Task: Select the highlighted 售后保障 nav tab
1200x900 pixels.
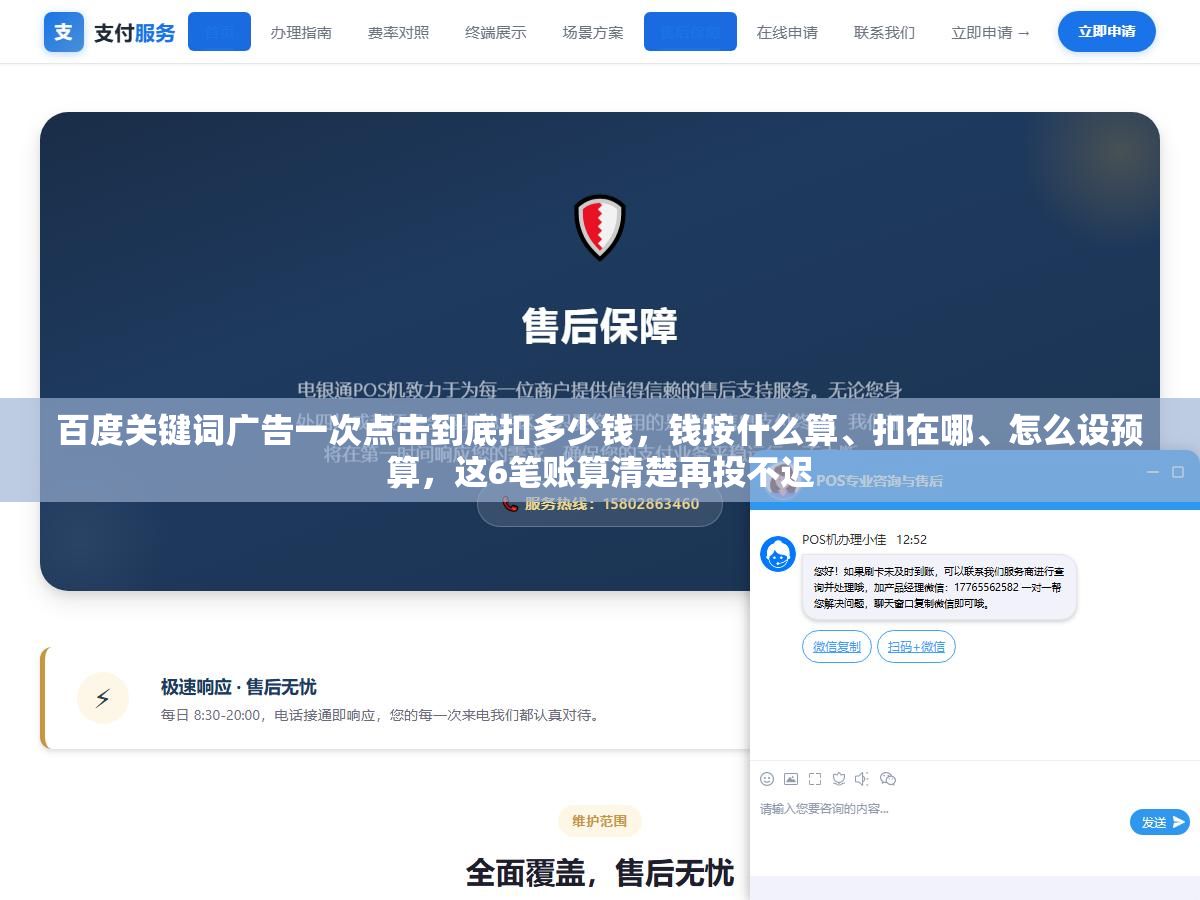Action: pos(690,32)
